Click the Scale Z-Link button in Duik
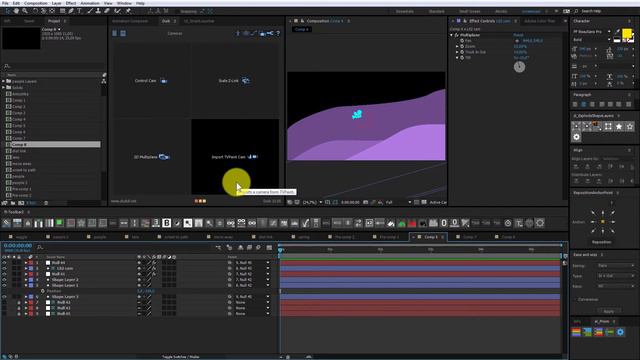The width and height of the screenshot is (640, 360). tap(234, 81)
